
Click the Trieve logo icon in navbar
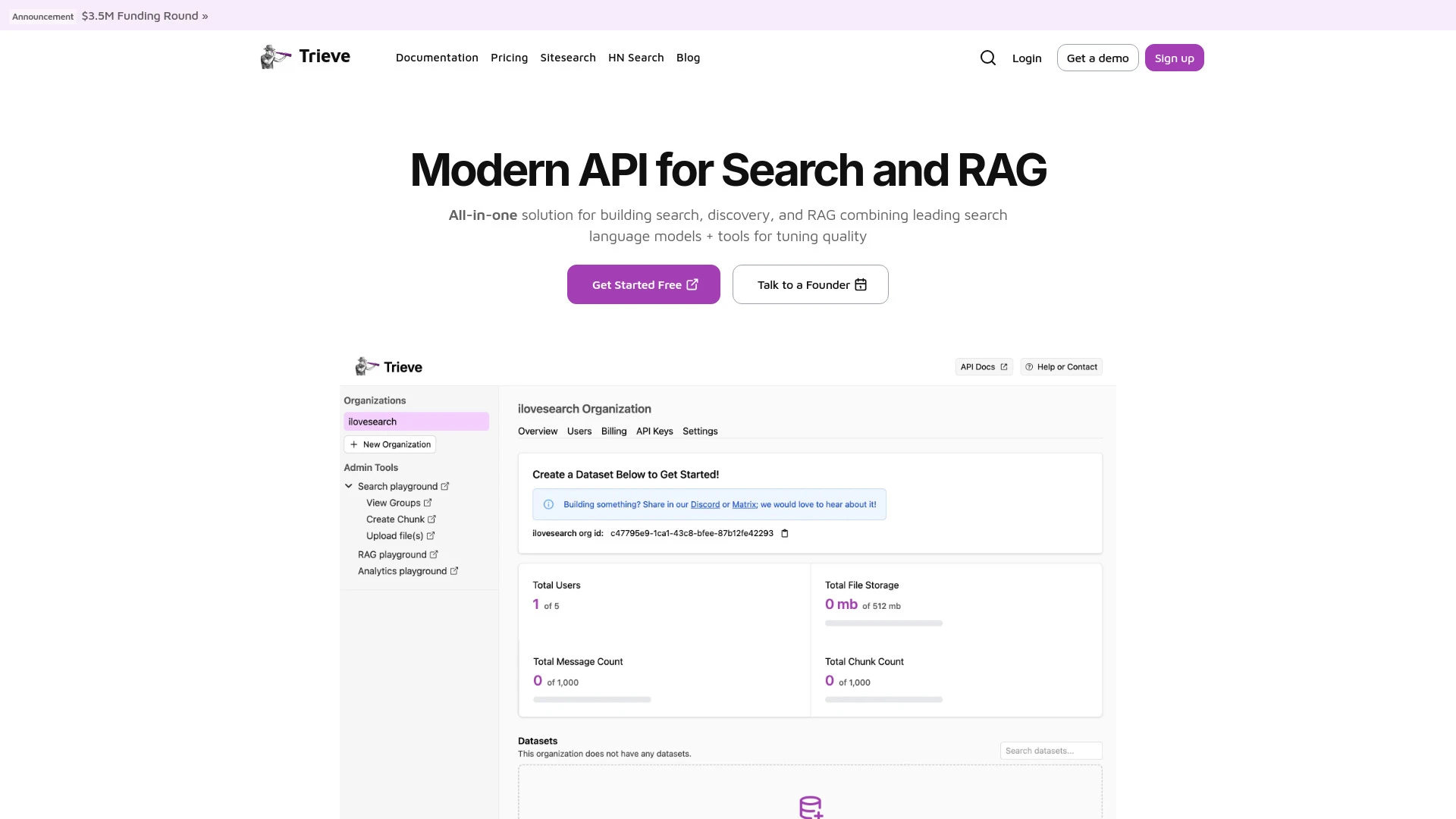pos(275,57)
